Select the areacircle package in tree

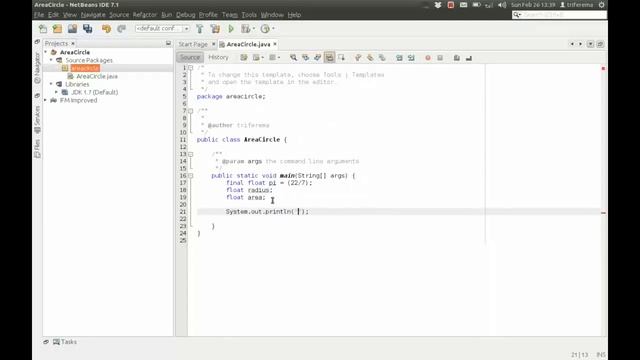[x=85, y=68]
